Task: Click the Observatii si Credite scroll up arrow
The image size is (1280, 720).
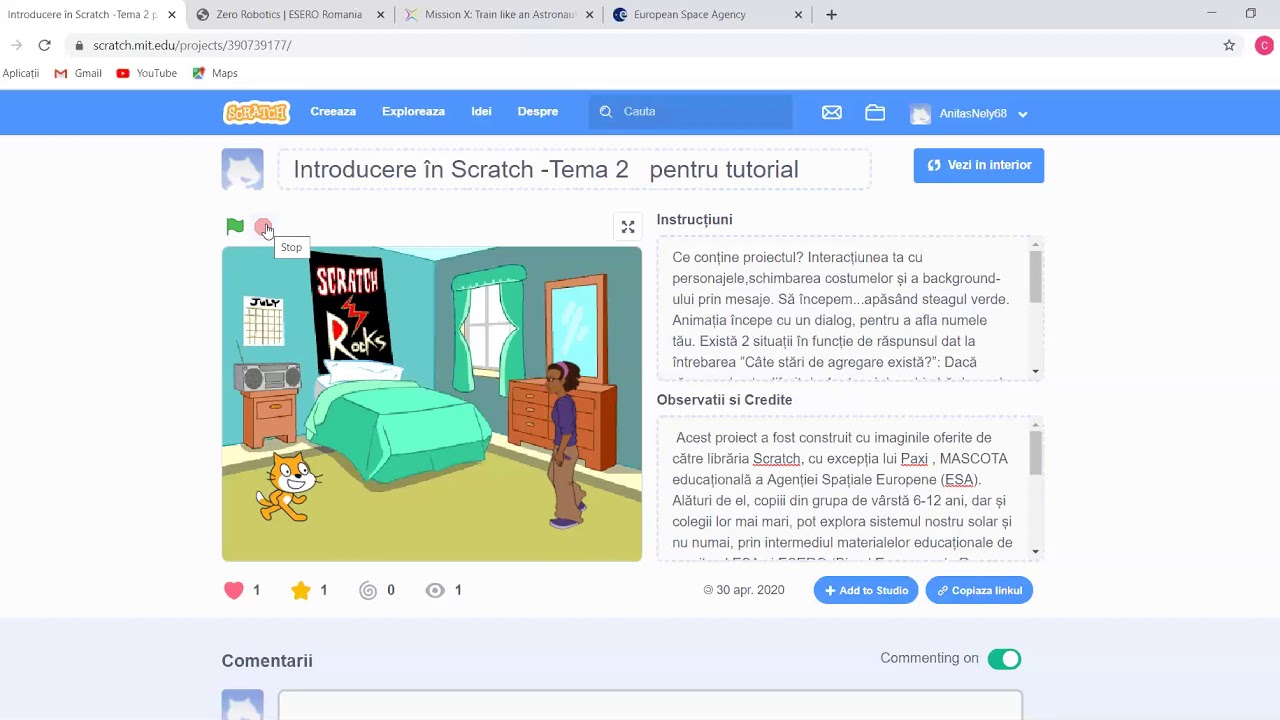Action: pos(1035,424)
